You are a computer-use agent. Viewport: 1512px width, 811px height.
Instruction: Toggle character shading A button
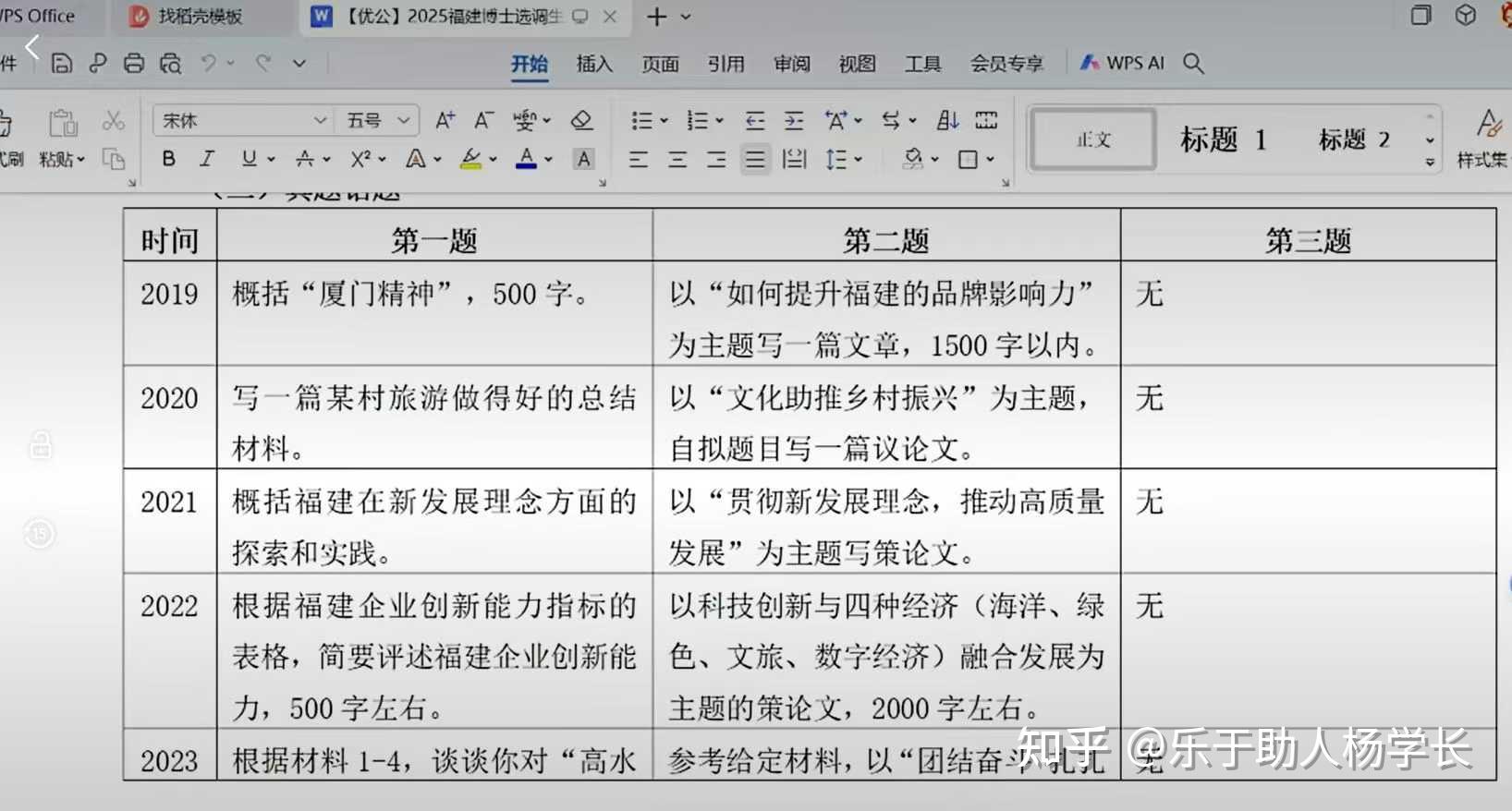pyautogui.click(x=584, y=159)
